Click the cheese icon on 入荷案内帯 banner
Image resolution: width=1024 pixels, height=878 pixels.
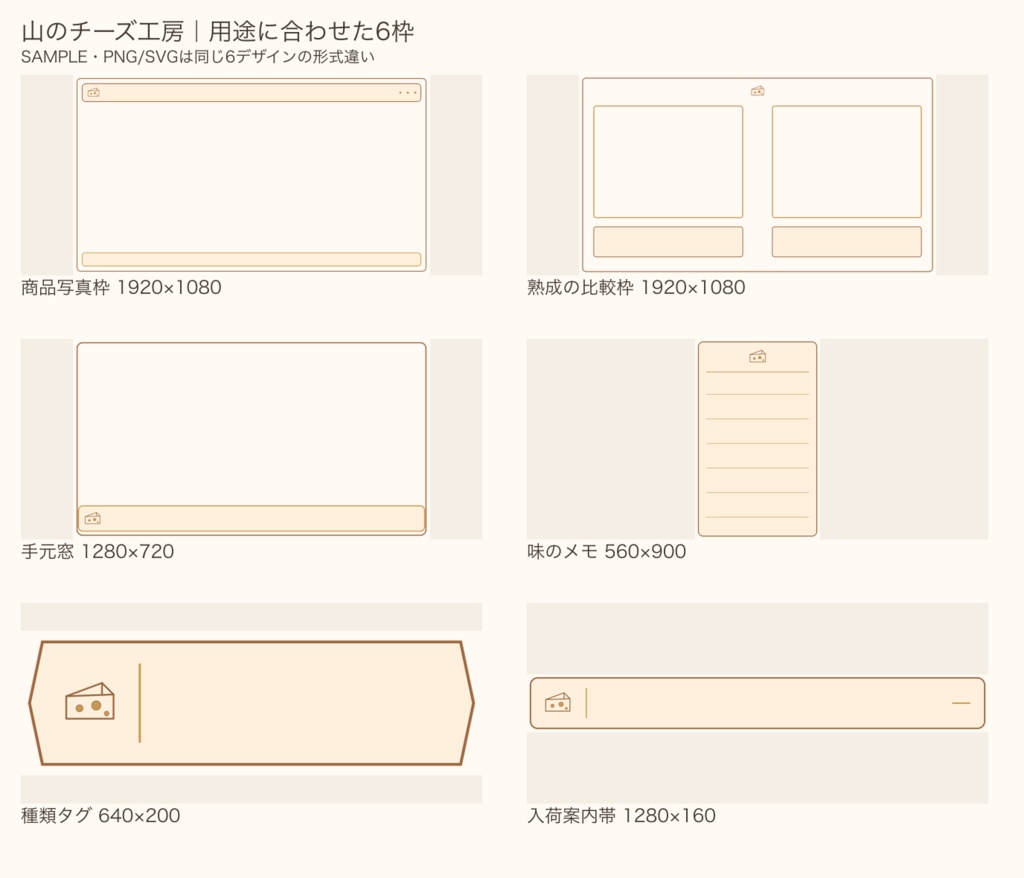558,702
